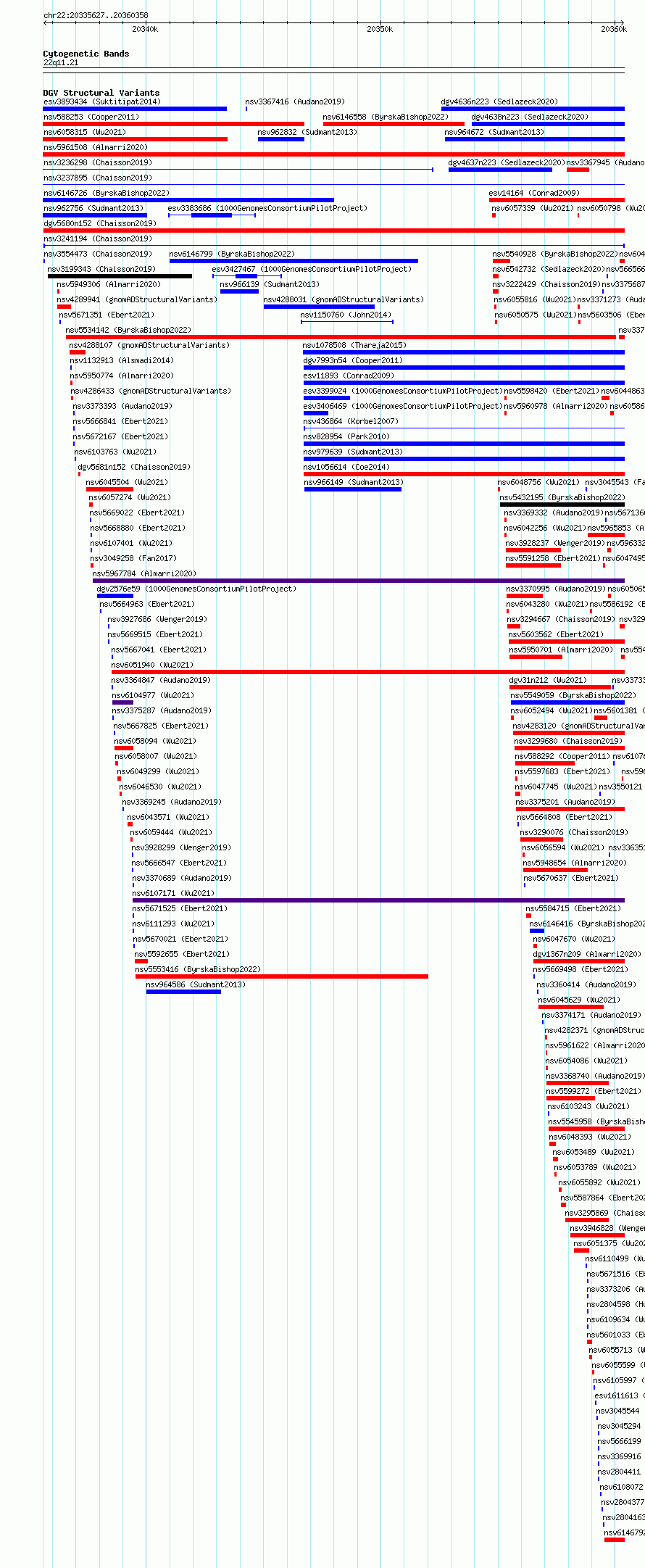Select nsv3928237 (Wenger2019) variant
The height and width of the screenshot is (1568, 645).
point(554,543)
